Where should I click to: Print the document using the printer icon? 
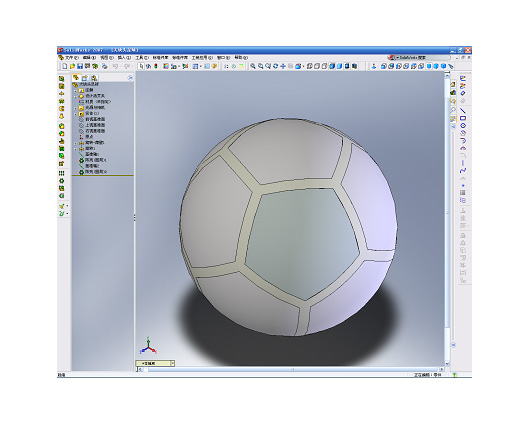pyautogui.click(x=105, y=67)
